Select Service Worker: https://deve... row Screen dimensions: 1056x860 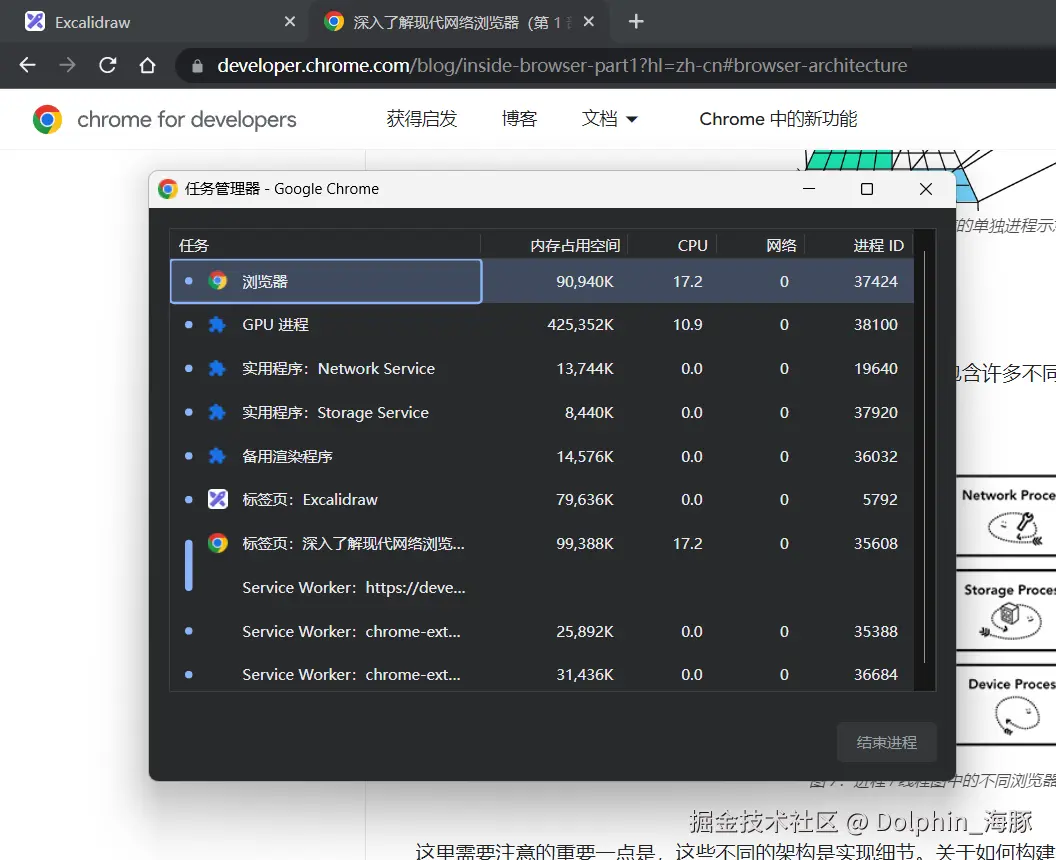click(542, 587)
